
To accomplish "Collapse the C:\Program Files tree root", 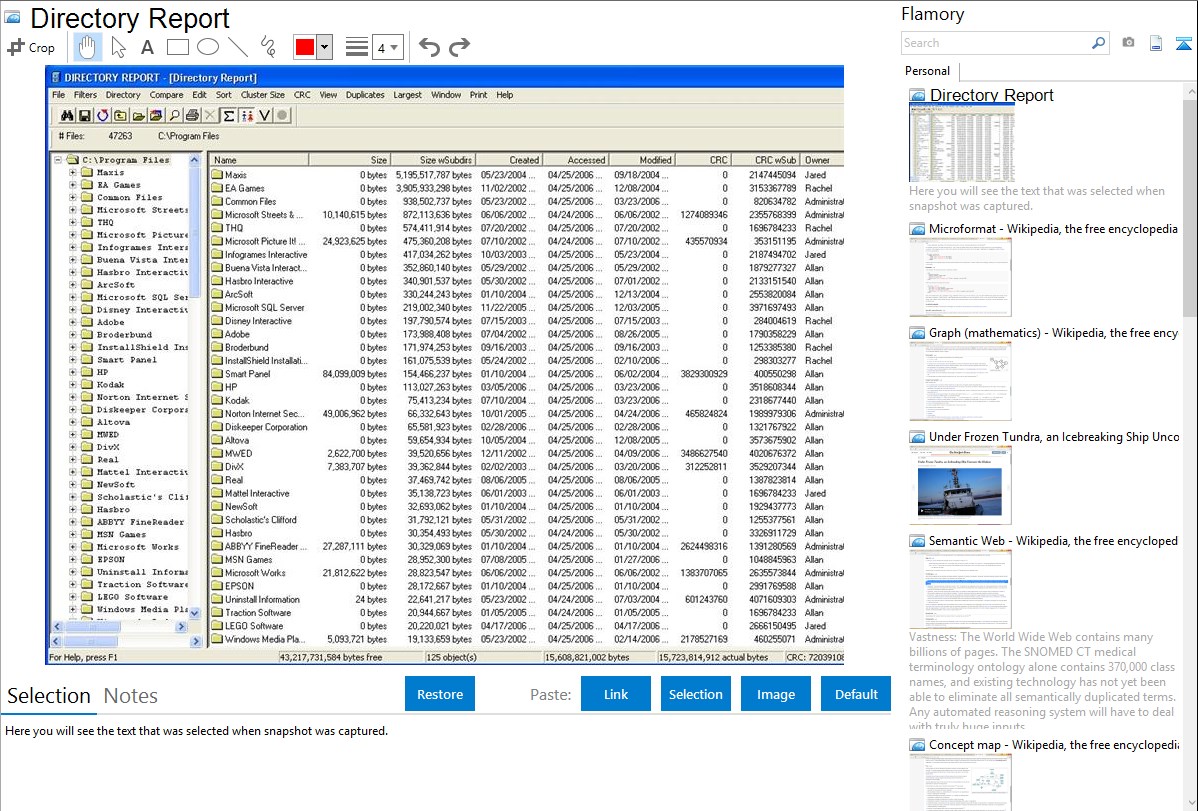I will tap(57, 160).
